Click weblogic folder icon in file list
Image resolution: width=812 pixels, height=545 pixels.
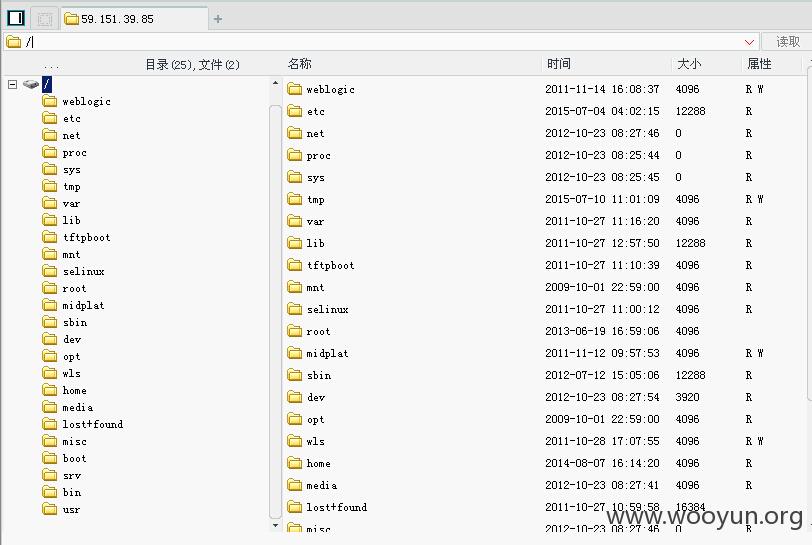tap(295, 89)
